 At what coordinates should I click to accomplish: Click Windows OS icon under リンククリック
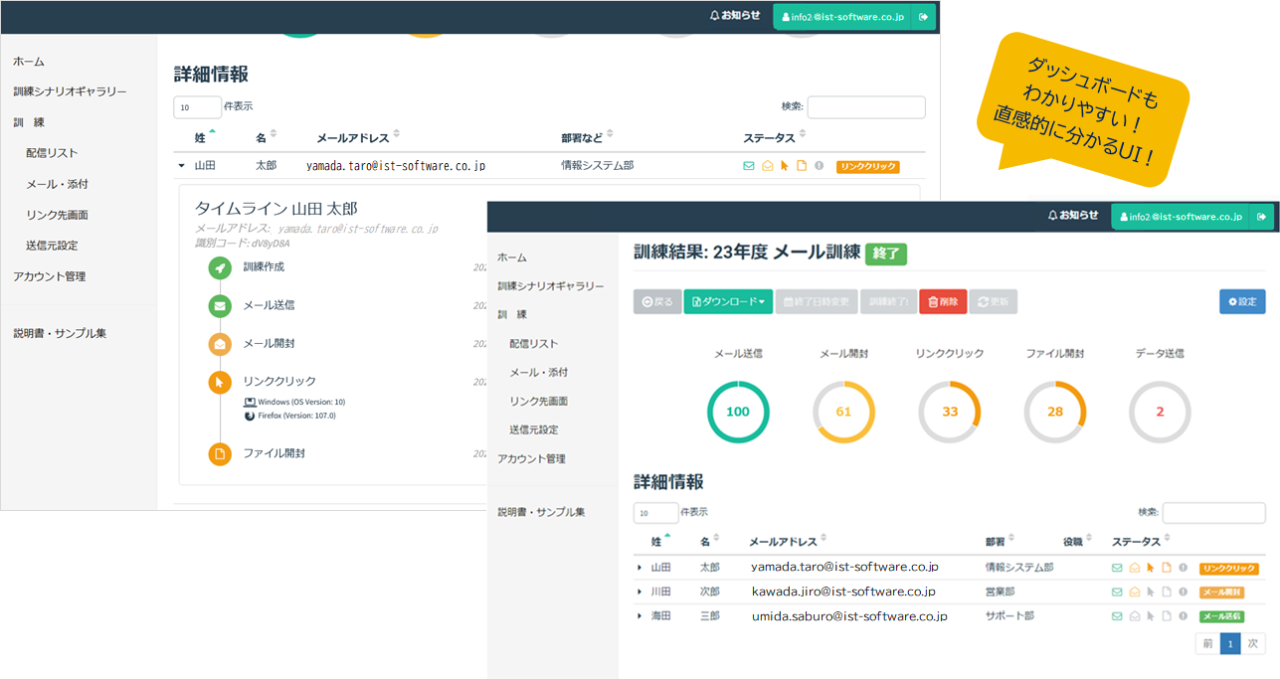pos(249,401)
